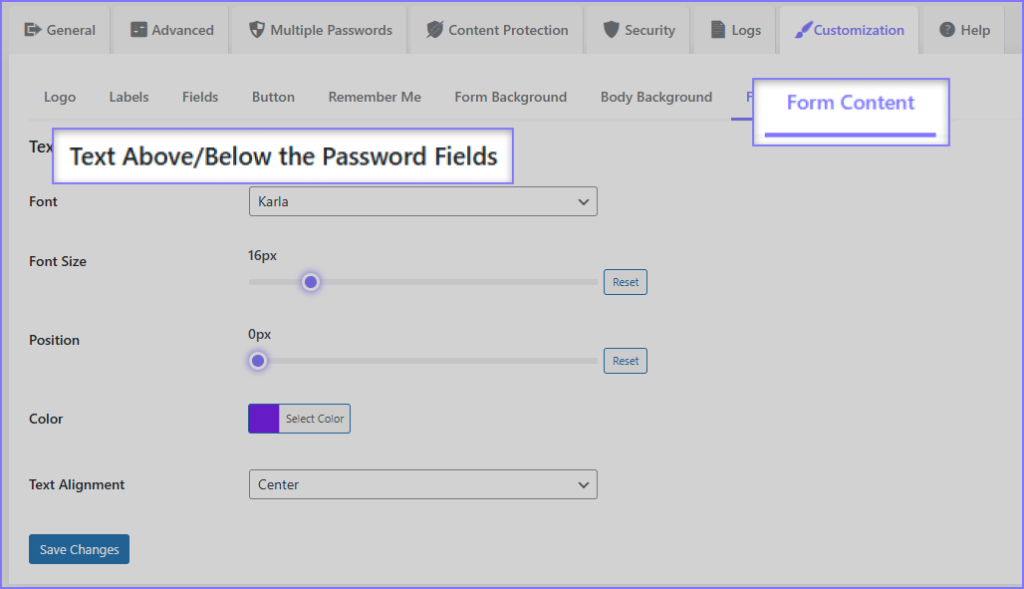Viewport: 1024px width, 589px height.
Task: Open the Font dropdown showing Karla
Action: (422, 202)
